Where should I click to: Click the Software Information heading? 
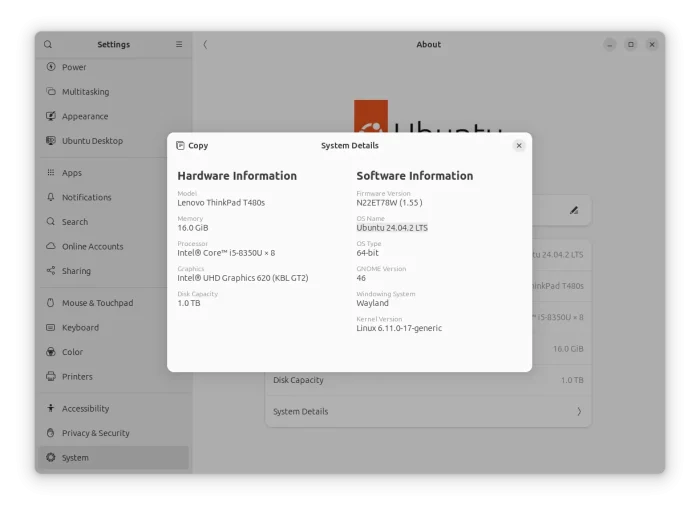415,176
